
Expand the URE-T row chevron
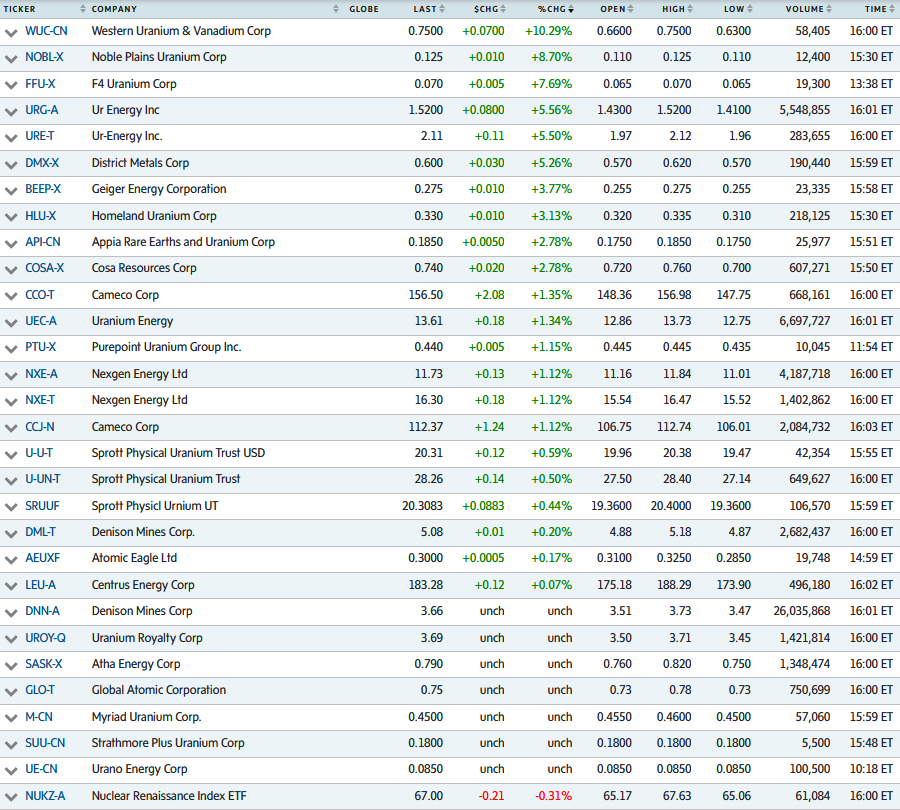[x=11, y=138]
